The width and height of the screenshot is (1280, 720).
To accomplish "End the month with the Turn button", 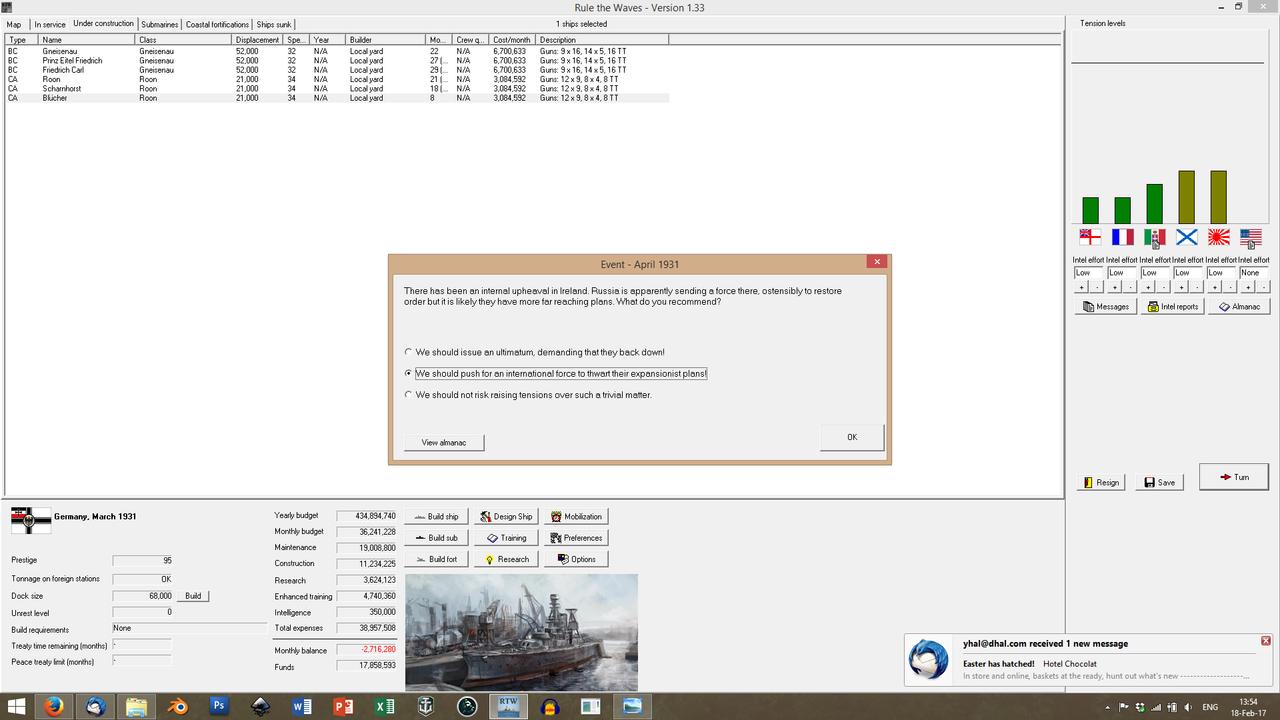I will (x=1233, y=476).
